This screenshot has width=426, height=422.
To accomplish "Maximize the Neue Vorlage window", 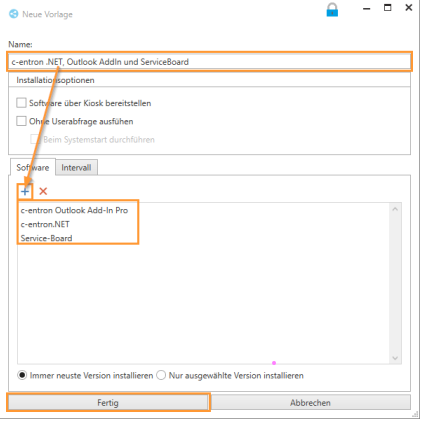I will click(x=387, y=8).
